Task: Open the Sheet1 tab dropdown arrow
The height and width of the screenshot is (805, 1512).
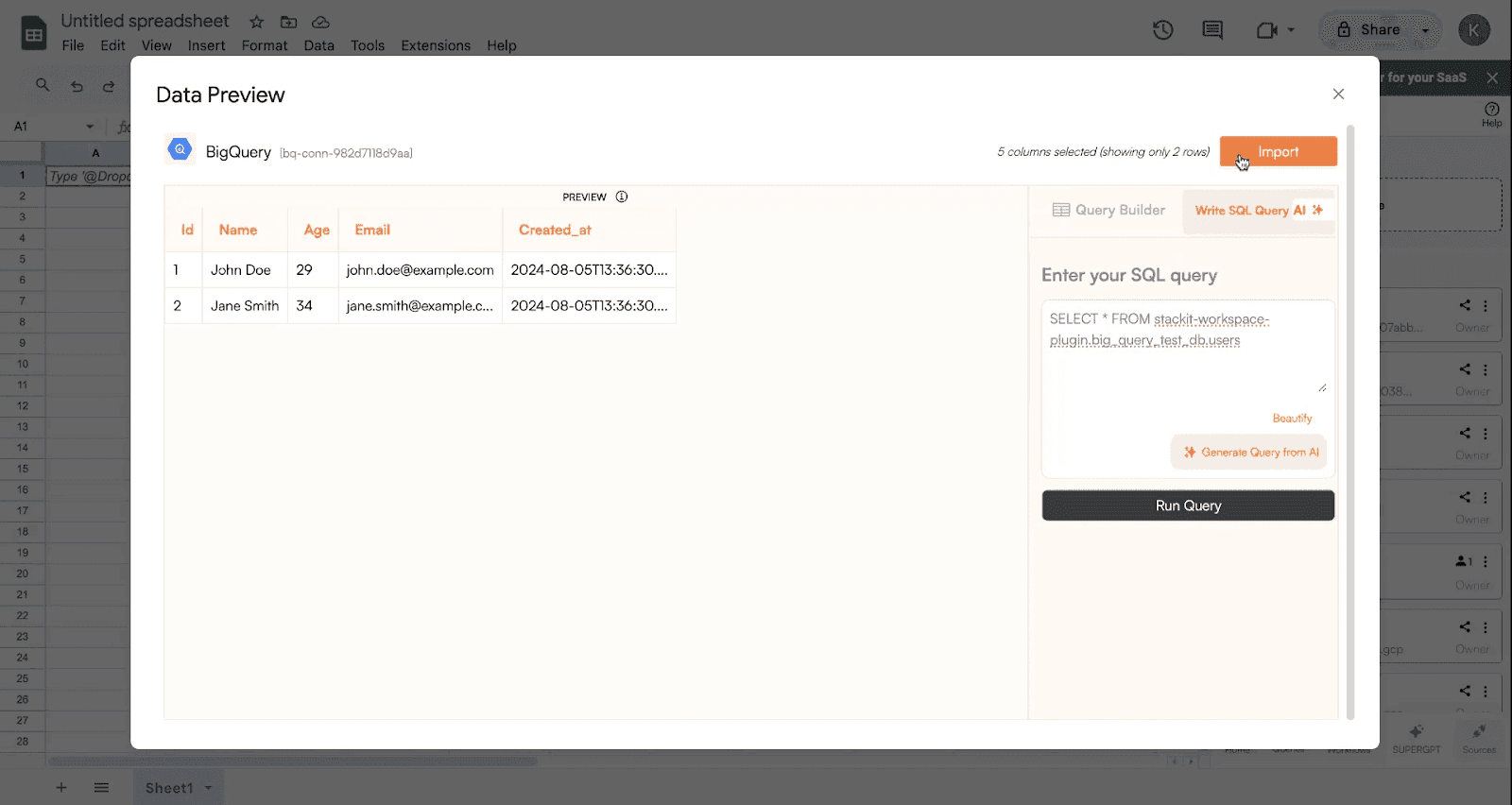Action: (208, 788)
